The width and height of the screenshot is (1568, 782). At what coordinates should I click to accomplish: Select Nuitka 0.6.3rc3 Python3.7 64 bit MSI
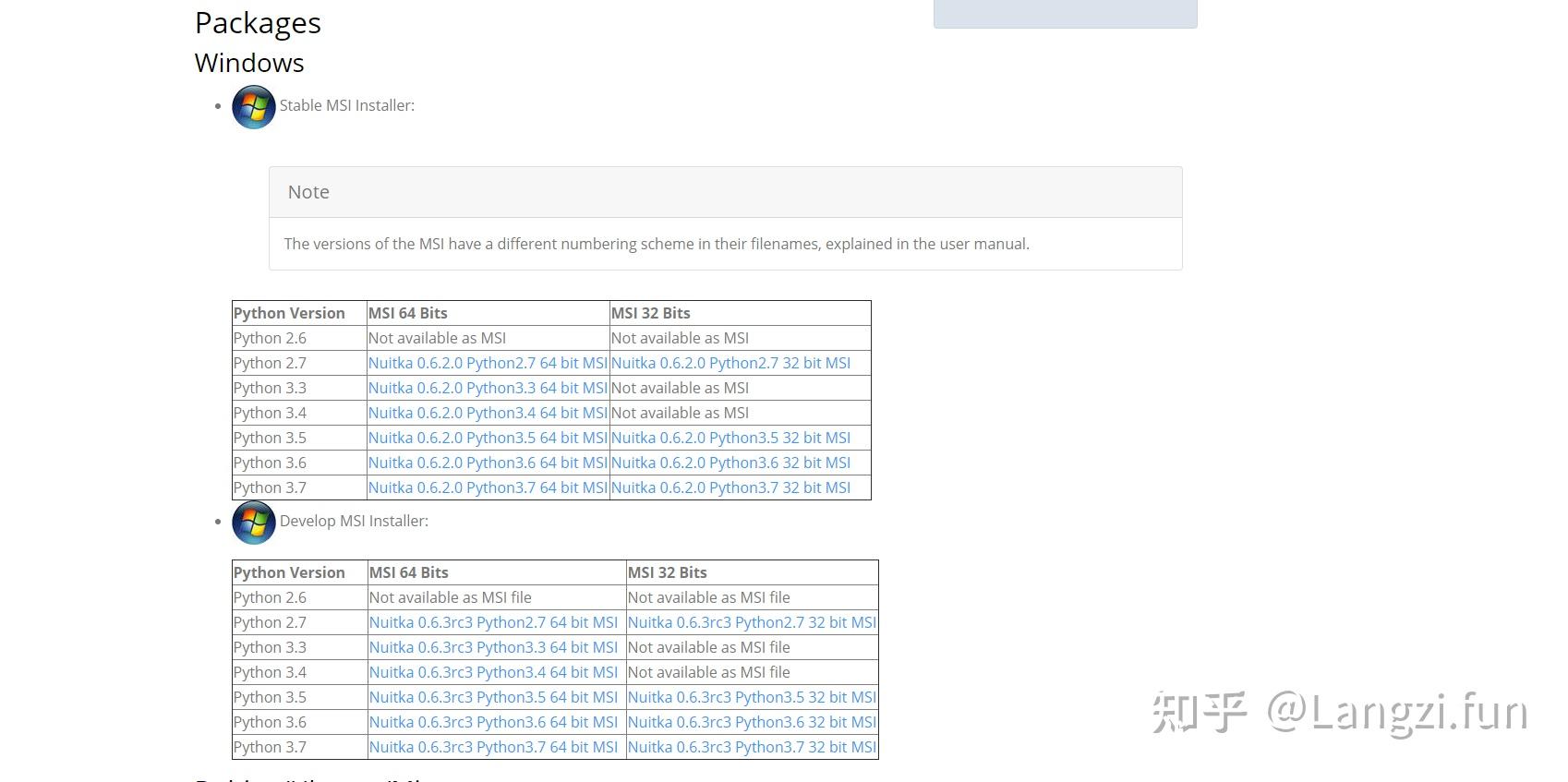tap(493, 747)
